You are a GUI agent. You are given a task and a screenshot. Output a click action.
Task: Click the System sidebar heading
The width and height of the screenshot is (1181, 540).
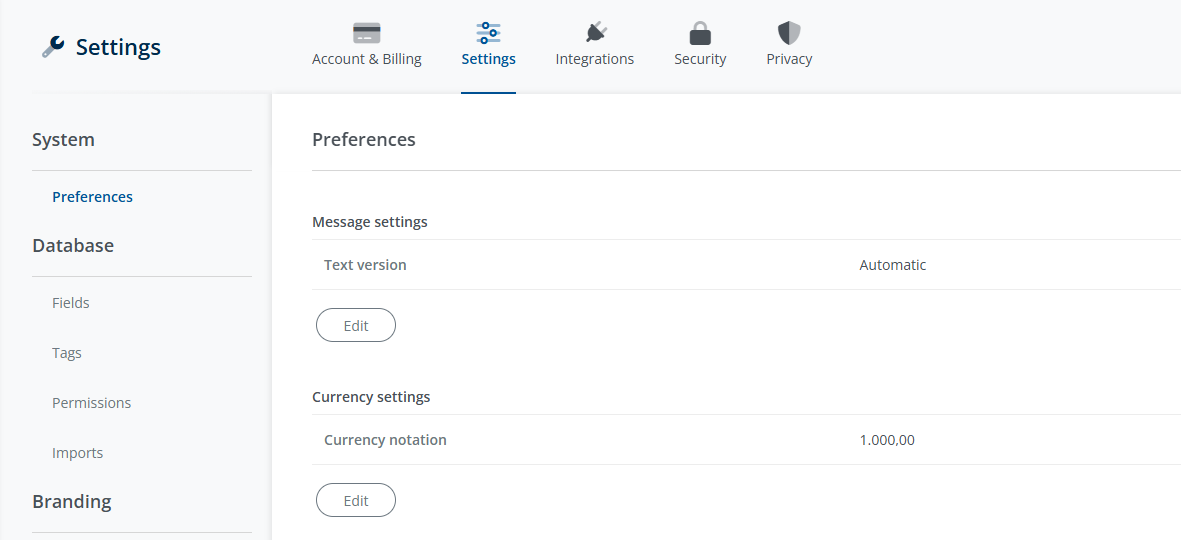(x=63, y=139)
